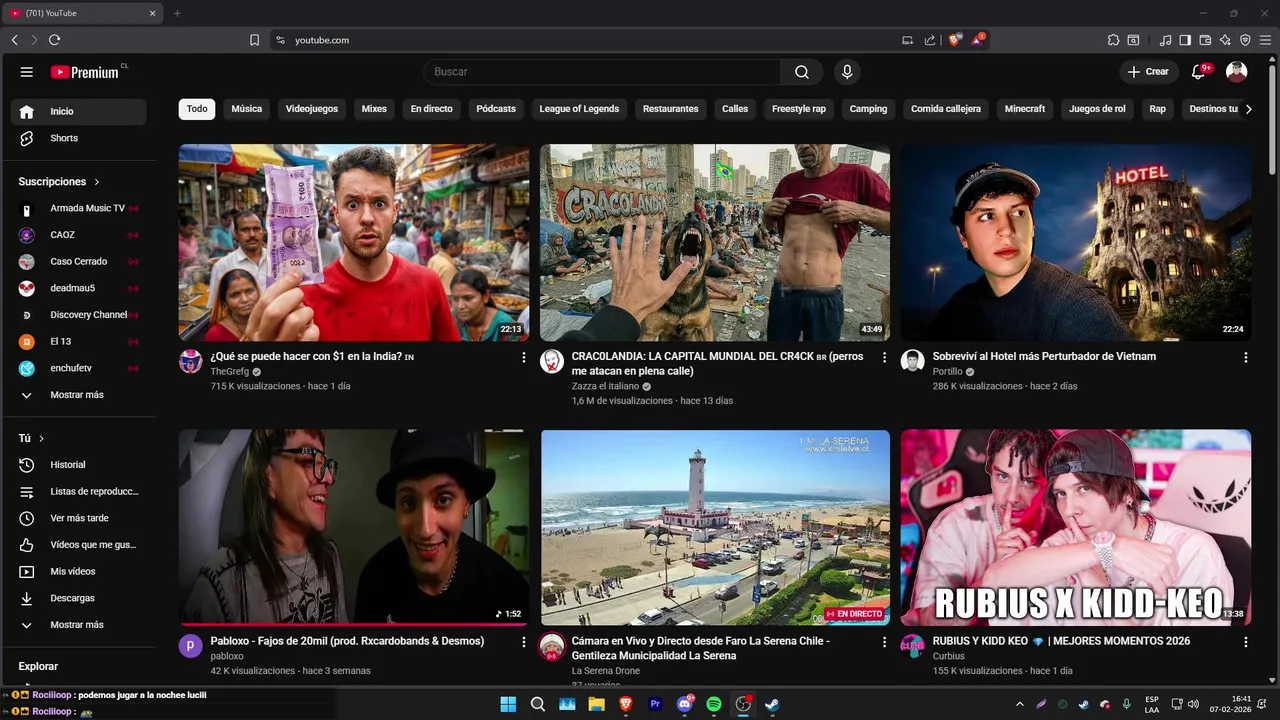This screenshot has width=1280, height=720.
Task: Open the YouTube guide hamburger menu
Action: coord(27,72)
